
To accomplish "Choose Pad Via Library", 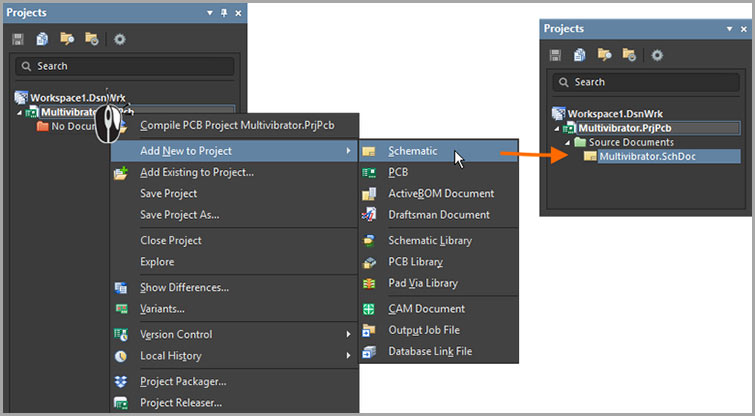I will click(x=439, y=283).
